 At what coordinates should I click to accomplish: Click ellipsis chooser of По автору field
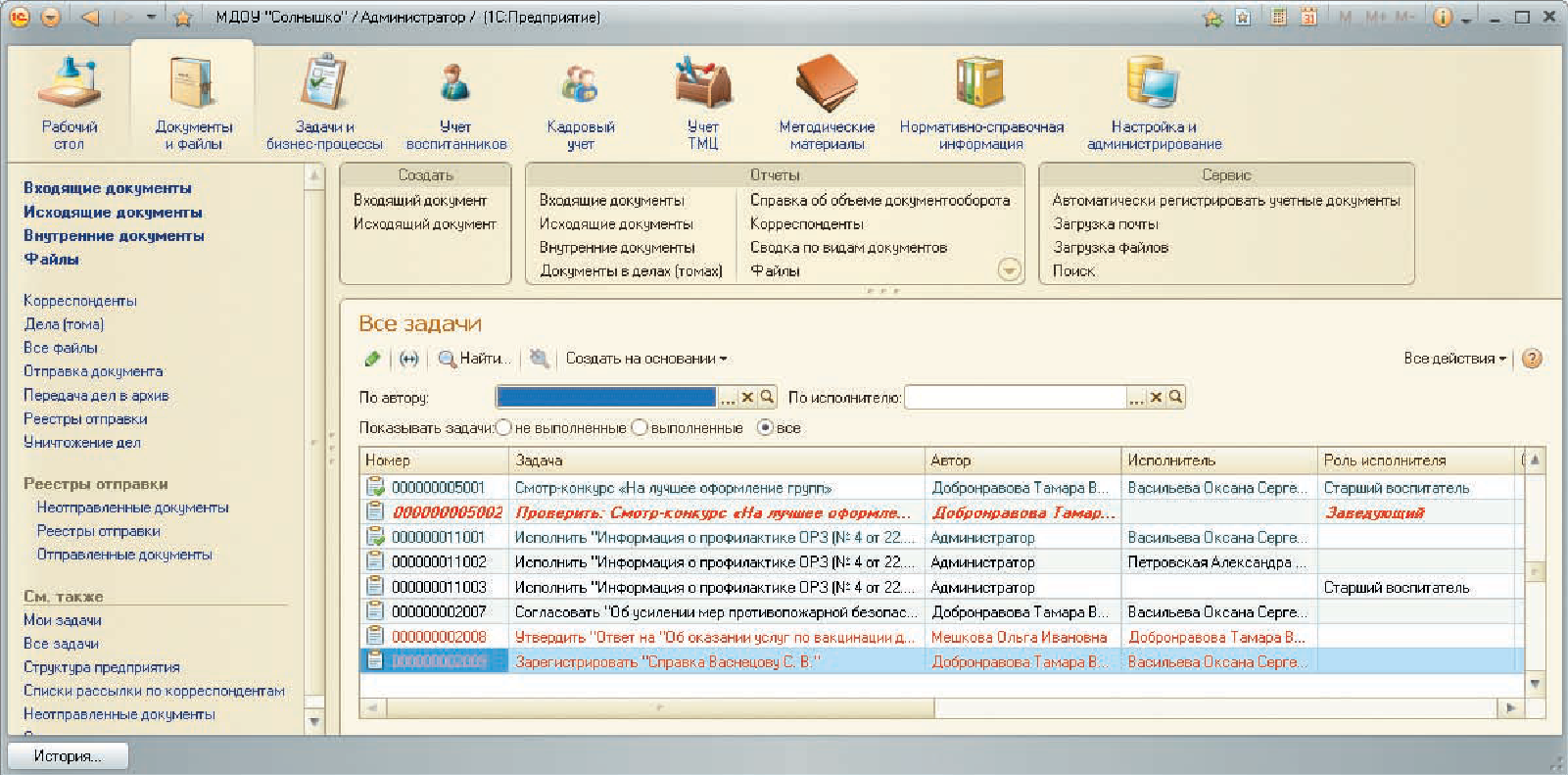click(x=728, y=397)
